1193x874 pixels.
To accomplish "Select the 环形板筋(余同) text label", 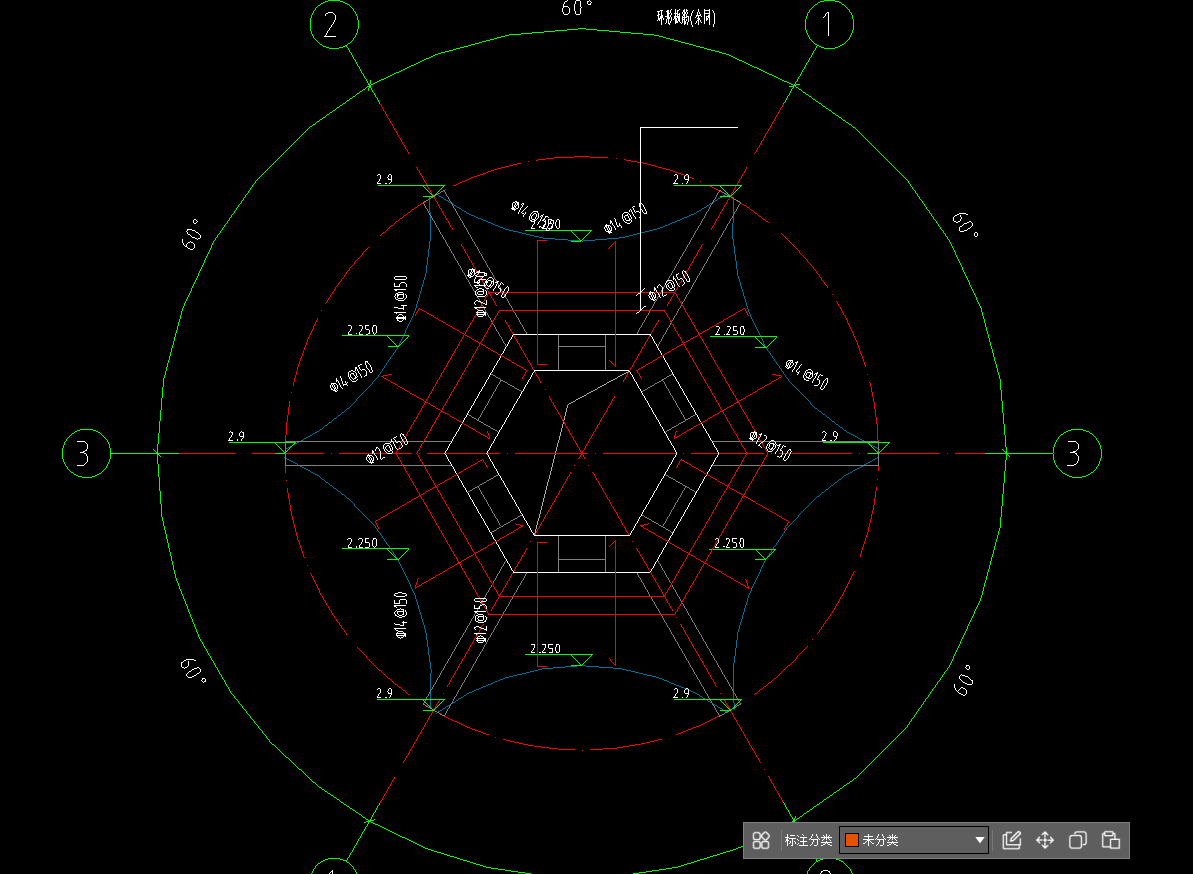I will point(686,17).
